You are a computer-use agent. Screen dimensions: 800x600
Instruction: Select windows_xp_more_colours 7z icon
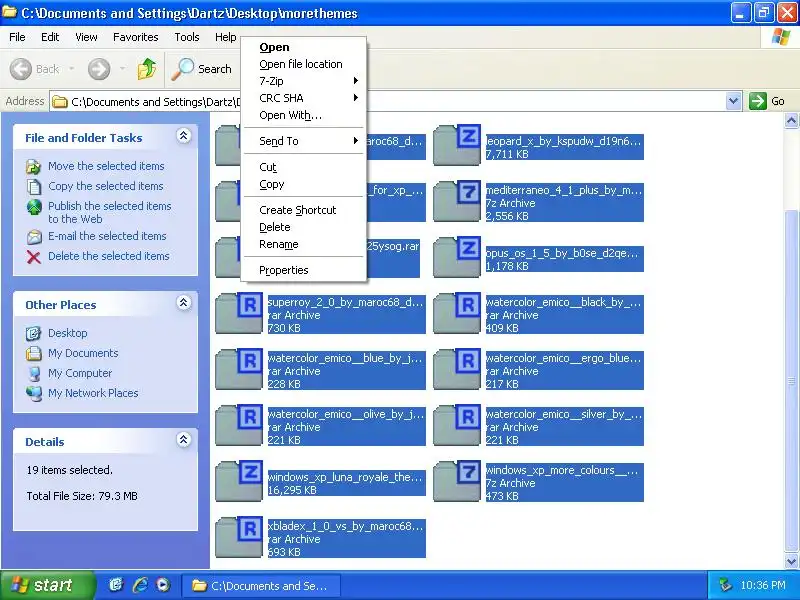coord(457,482)
